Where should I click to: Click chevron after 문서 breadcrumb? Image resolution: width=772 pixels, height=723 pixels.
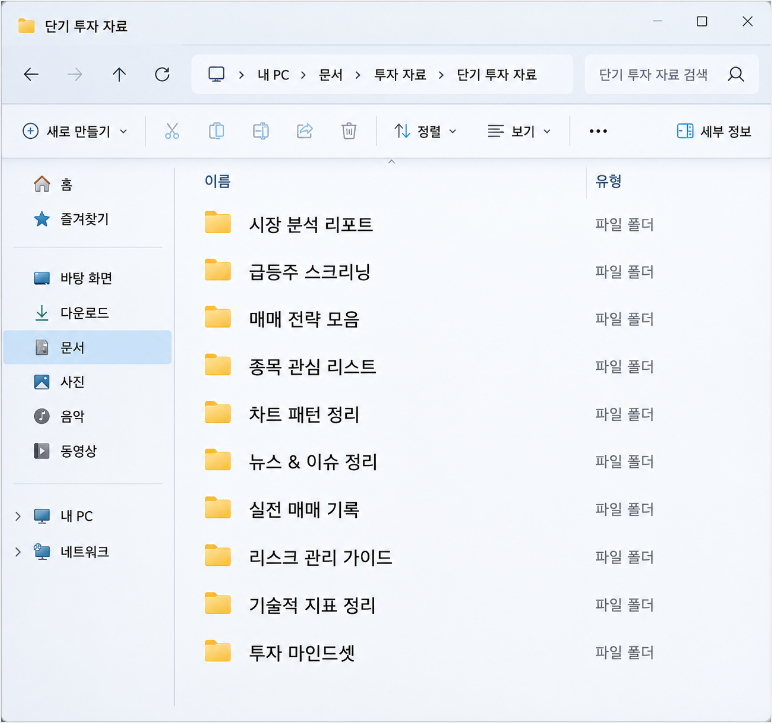pyautogui.click(x=358, y=75)
